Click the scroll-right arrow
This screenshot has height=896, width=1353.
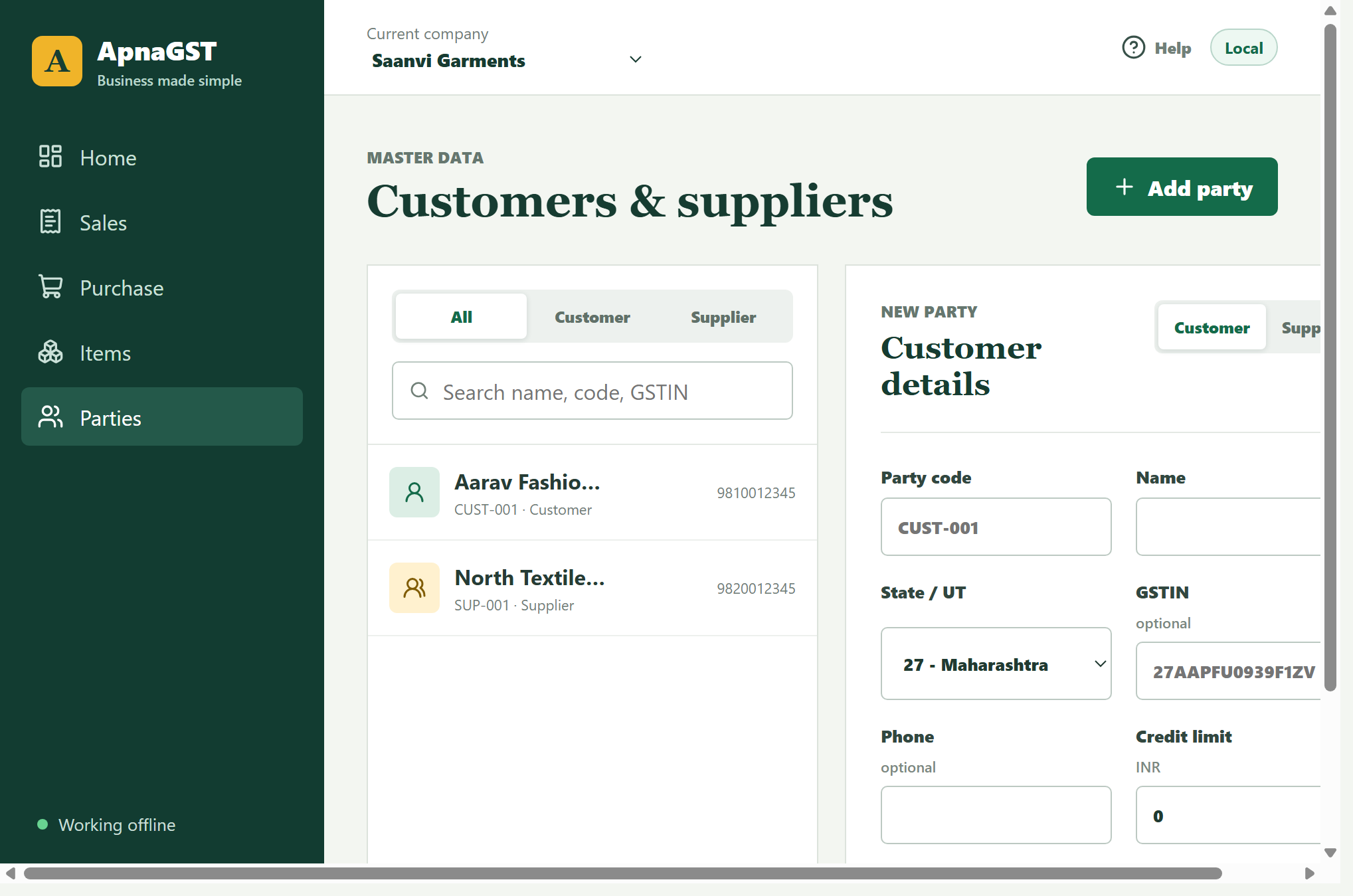pyautogui.click(x=1310, y=873)
